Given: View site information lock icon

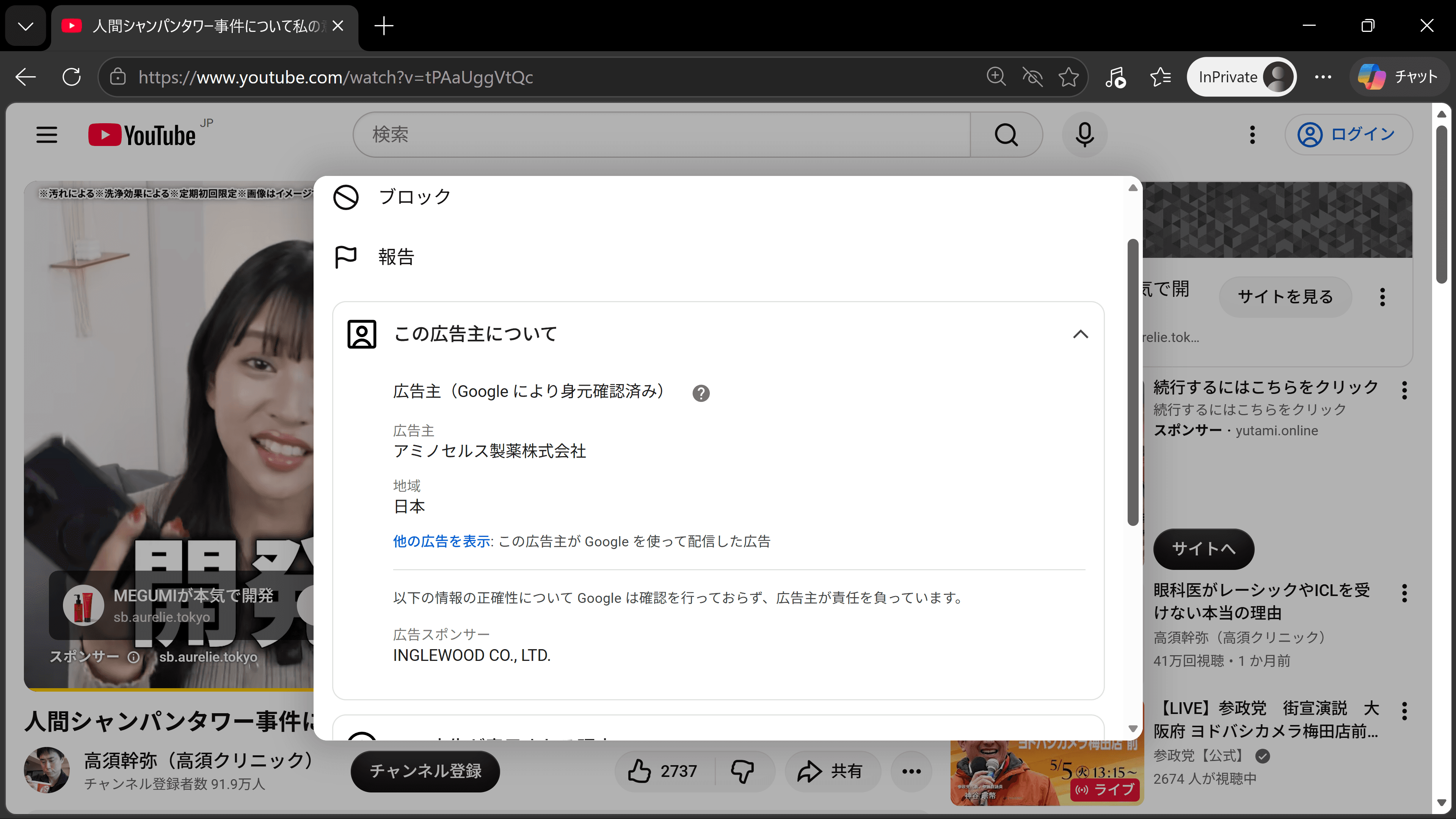Looking at the screenshot, I should (118, 77).
